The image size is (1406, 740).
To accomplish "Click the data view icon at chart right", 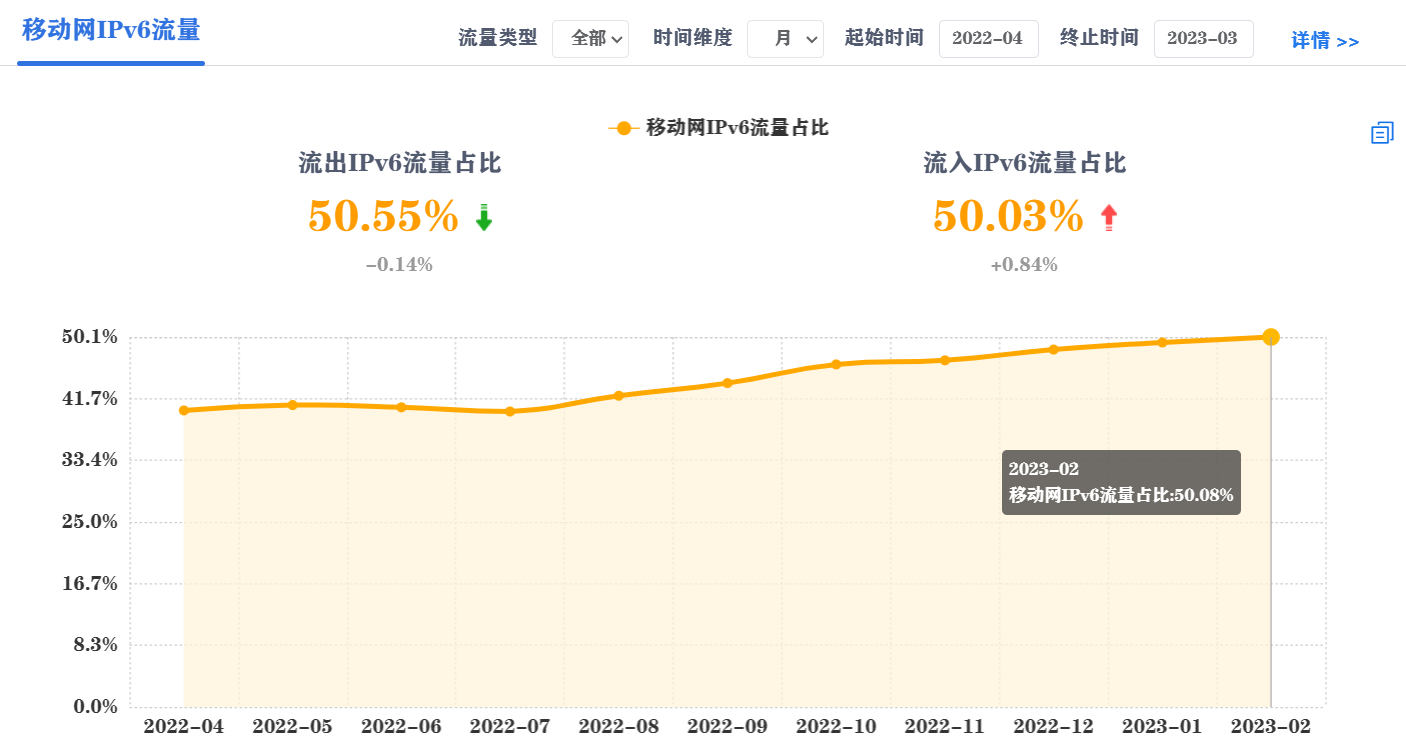I will tap(1382, 132).
